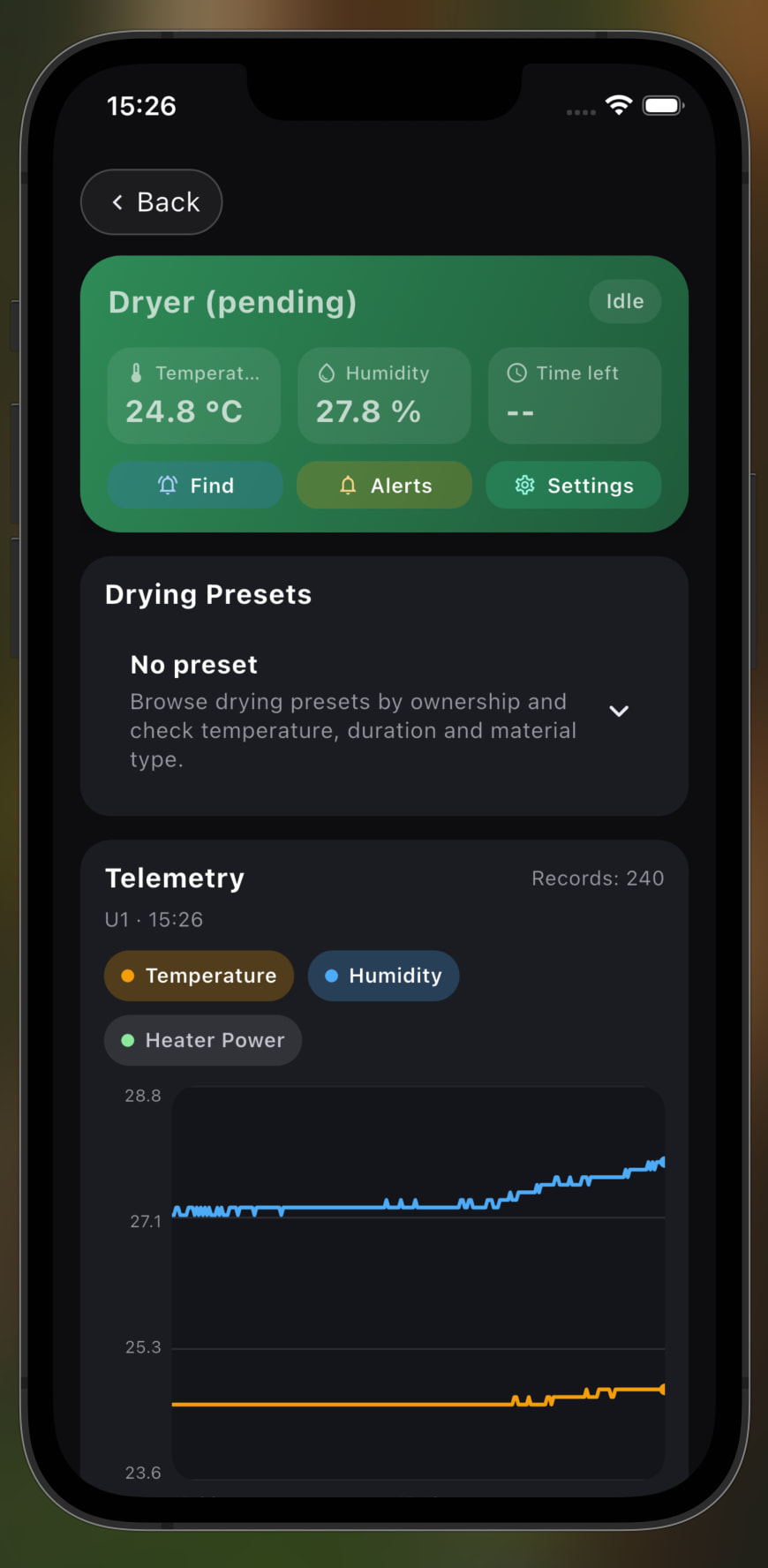
Task: Tap the ringing bell Find icon
Action: point(168,485)
